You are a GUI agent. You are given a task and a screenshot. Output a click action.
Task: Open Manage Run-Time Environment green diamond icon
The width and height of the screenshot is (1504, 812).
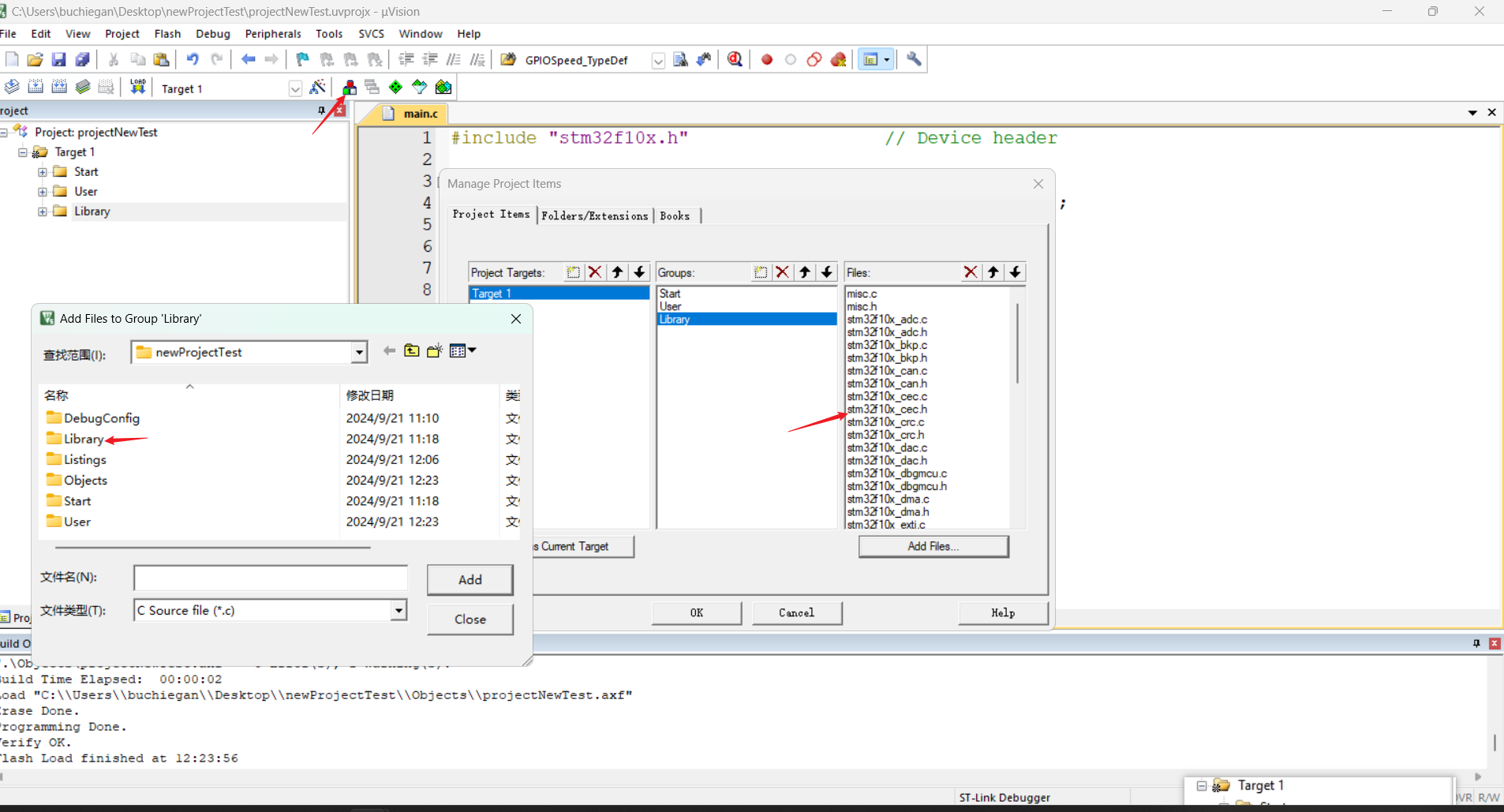(x=396, y=87)
